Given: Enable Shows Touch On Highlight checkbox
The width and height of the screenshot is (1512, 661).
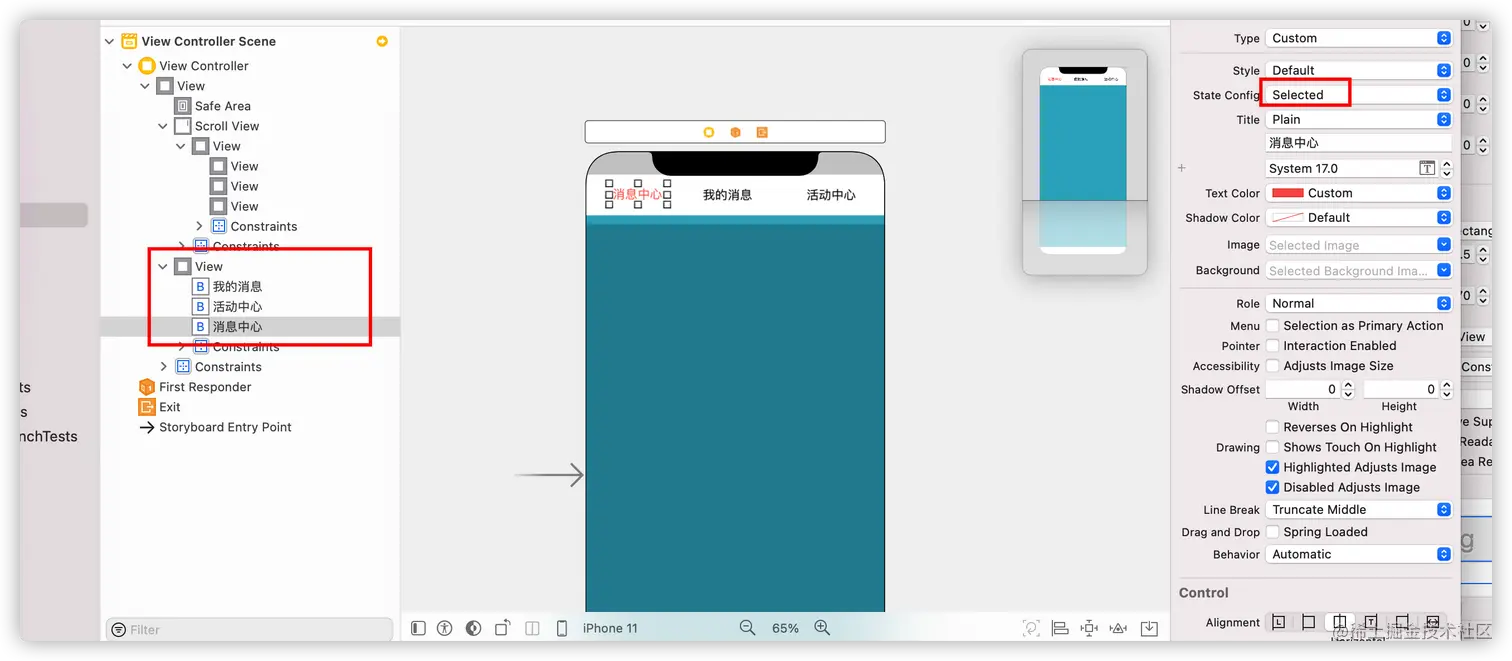Looking at the screenshot, I should (x=1273, y=447).
